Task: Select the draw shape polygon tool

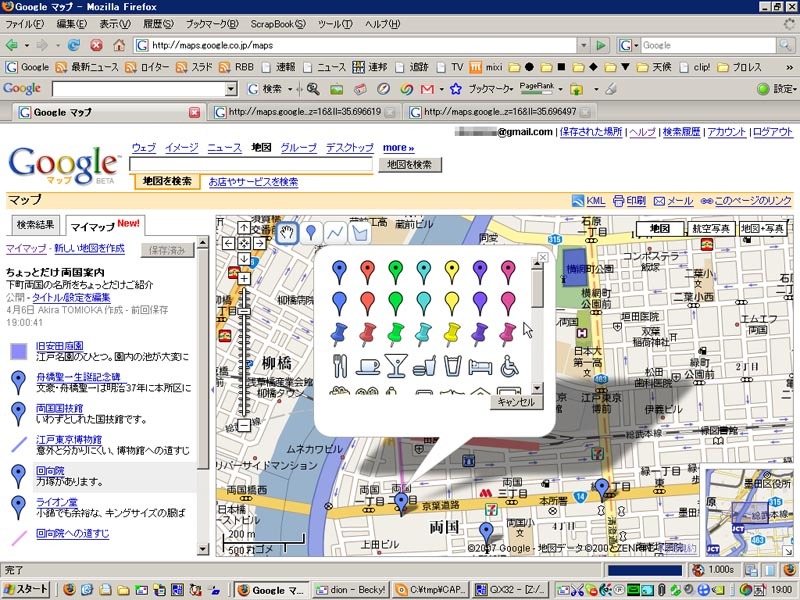Action: (x=359, y=233)
